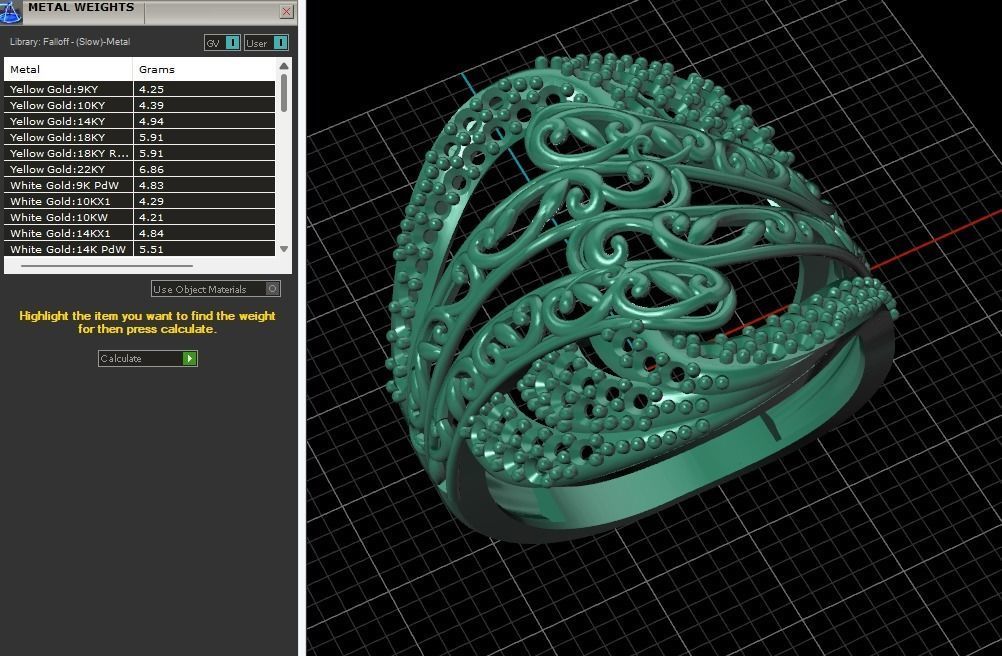The height and width of the screenshot is (656, 1002).
Task: Select the Yellow Gold:18KY row
Action: click(x=139, y=137)
